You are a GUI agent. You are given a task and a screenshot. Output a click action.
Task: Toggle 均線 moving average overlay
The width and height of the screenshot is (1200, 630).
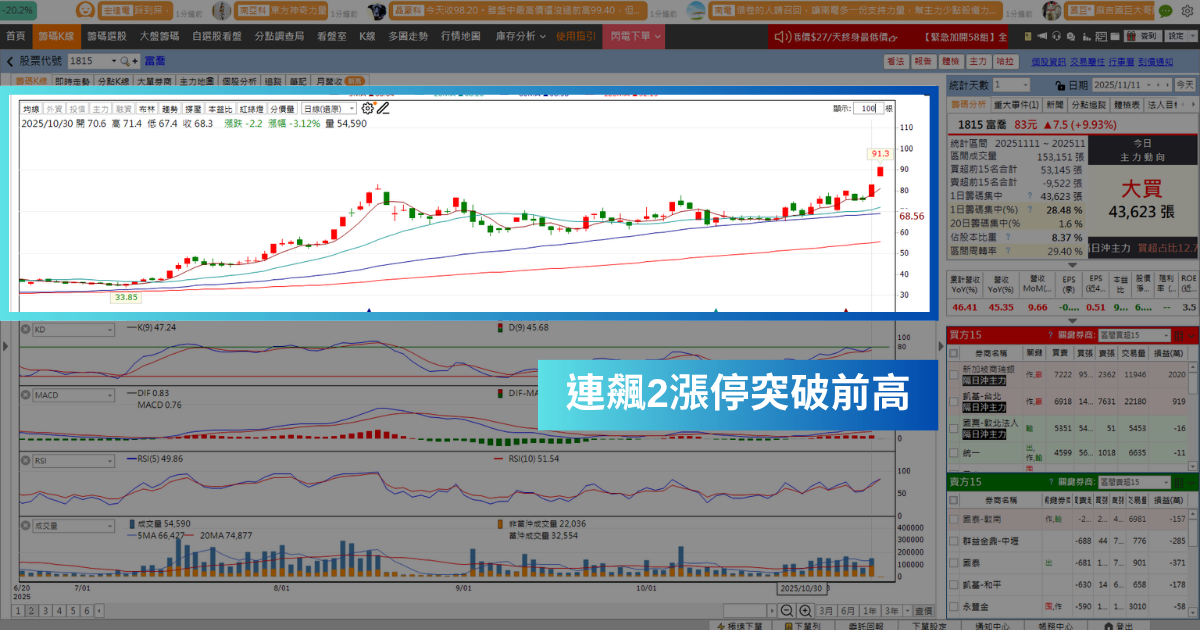click(31, 109)
